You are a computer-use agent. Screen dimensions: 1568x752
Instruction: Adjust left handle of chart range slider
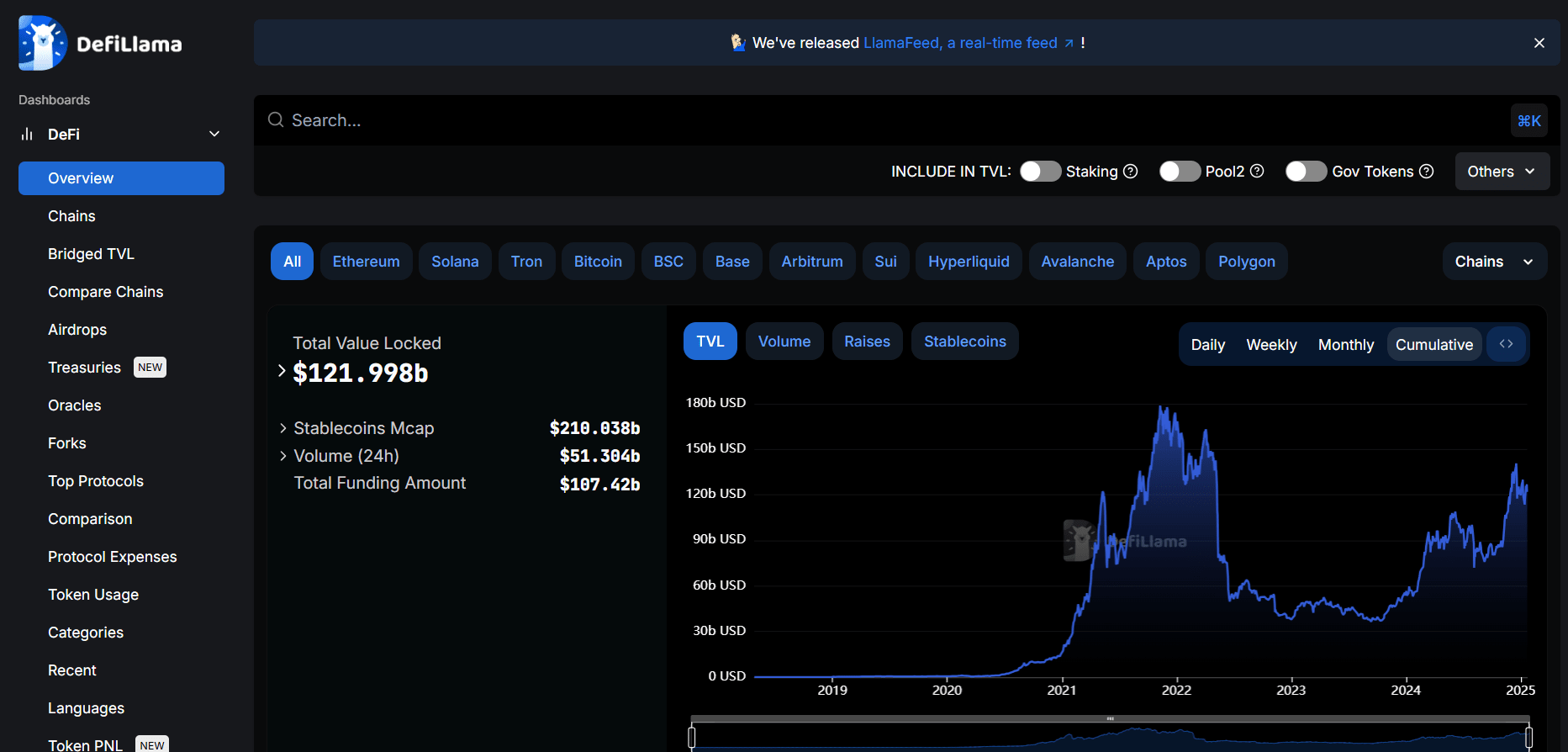click(692, 738)
